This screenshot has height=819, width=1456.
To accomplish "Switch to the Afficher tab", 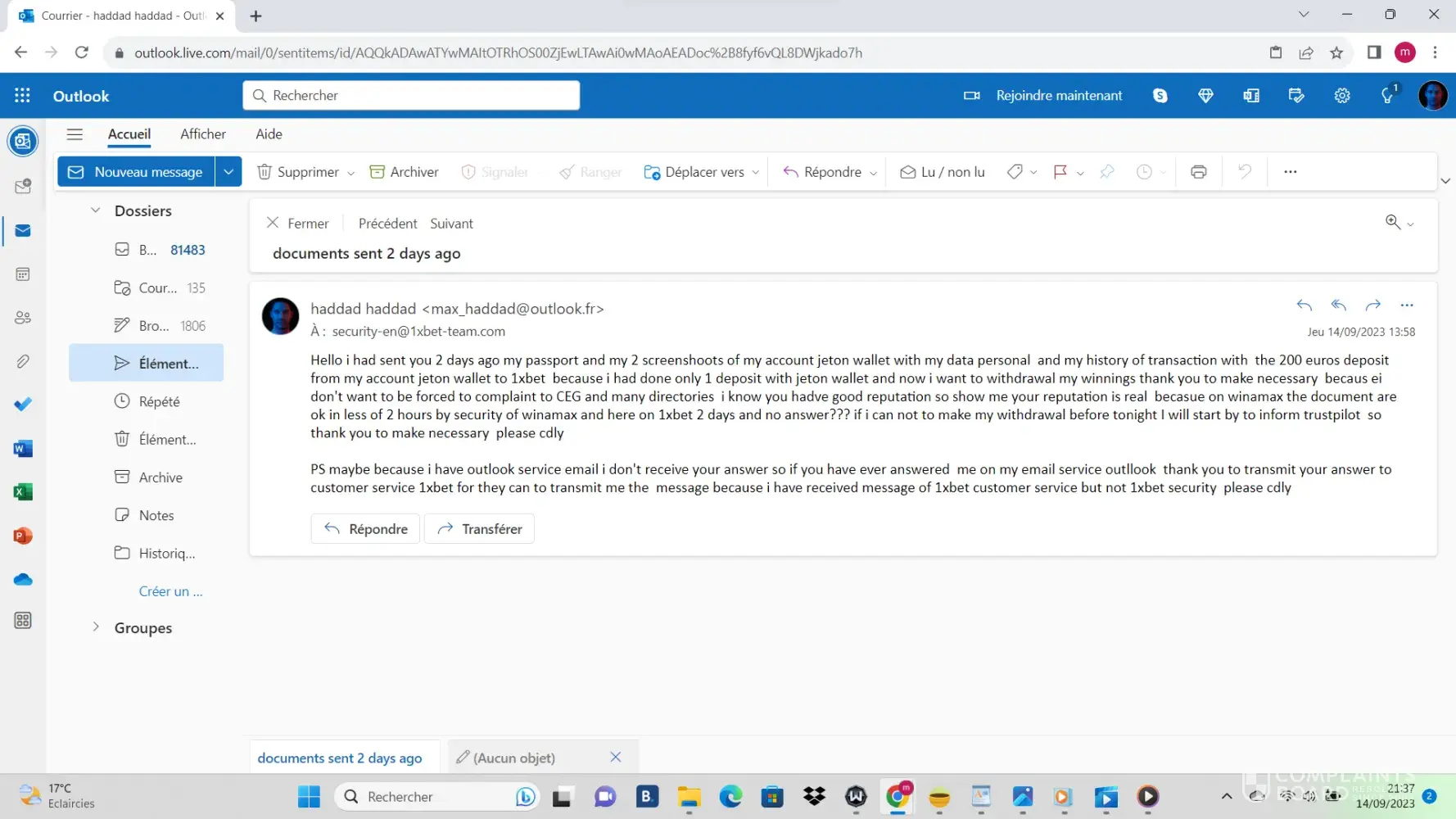I will coord(203,134).
